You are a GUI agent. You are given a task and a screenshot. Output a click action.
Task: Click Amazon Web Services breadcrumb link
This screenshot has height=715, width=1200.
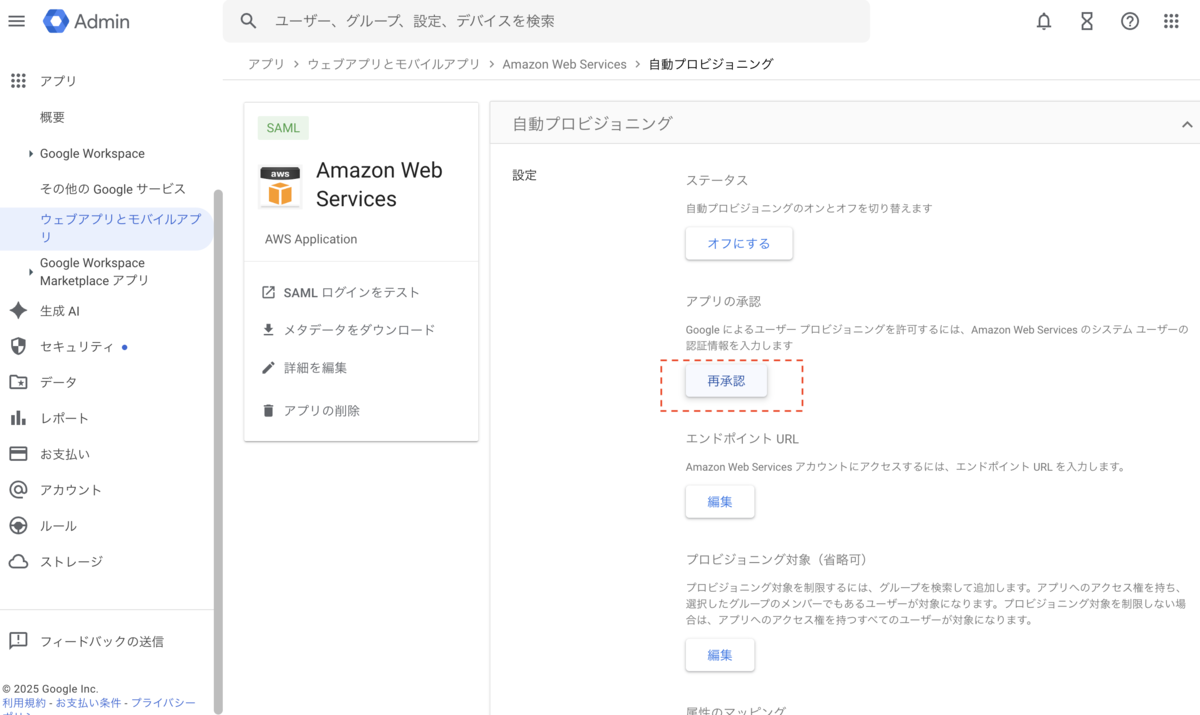pos(564,64)
